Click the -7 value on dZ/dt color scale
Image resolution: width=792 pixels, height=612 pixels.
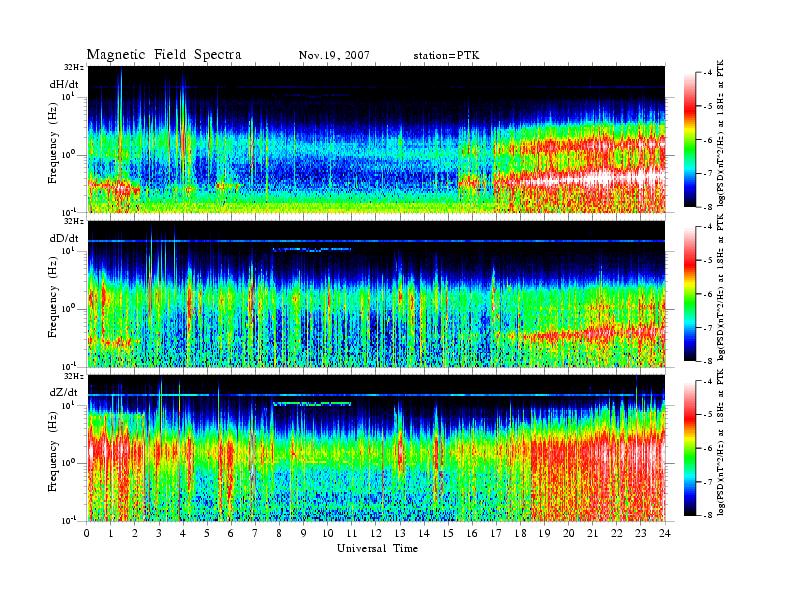[709, 482]
